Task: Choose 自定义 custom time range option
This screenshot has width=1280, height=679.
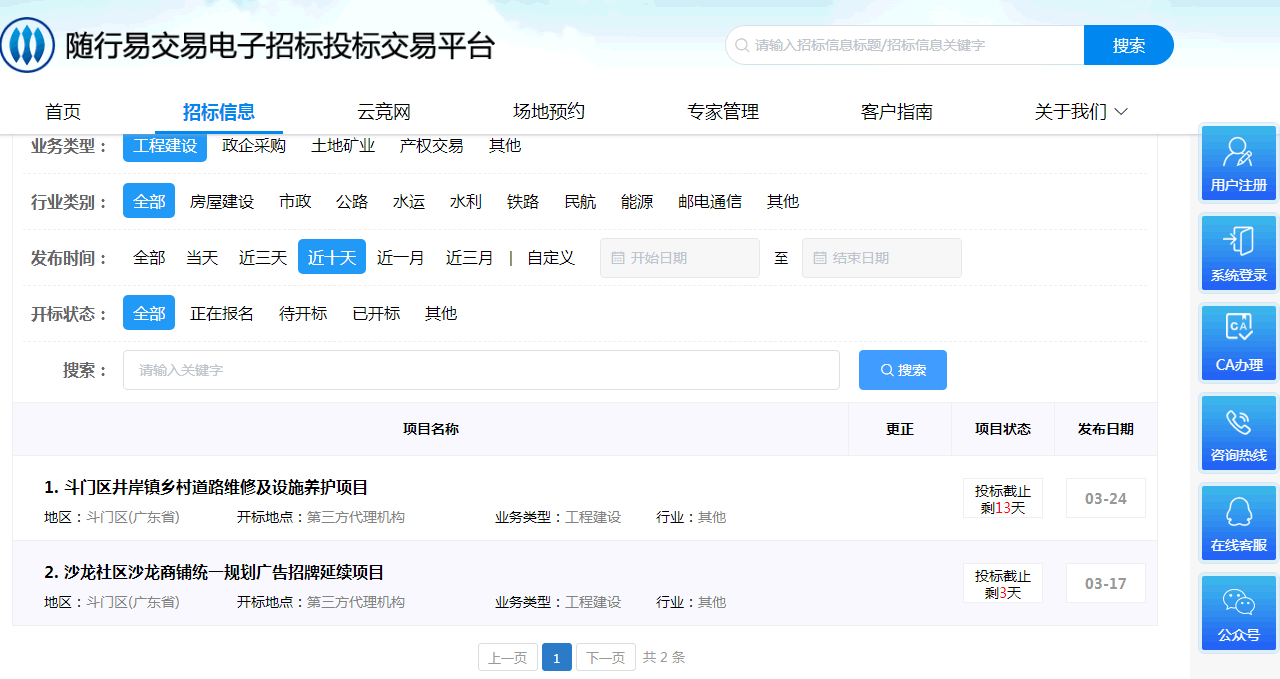Action: point(551,258)
